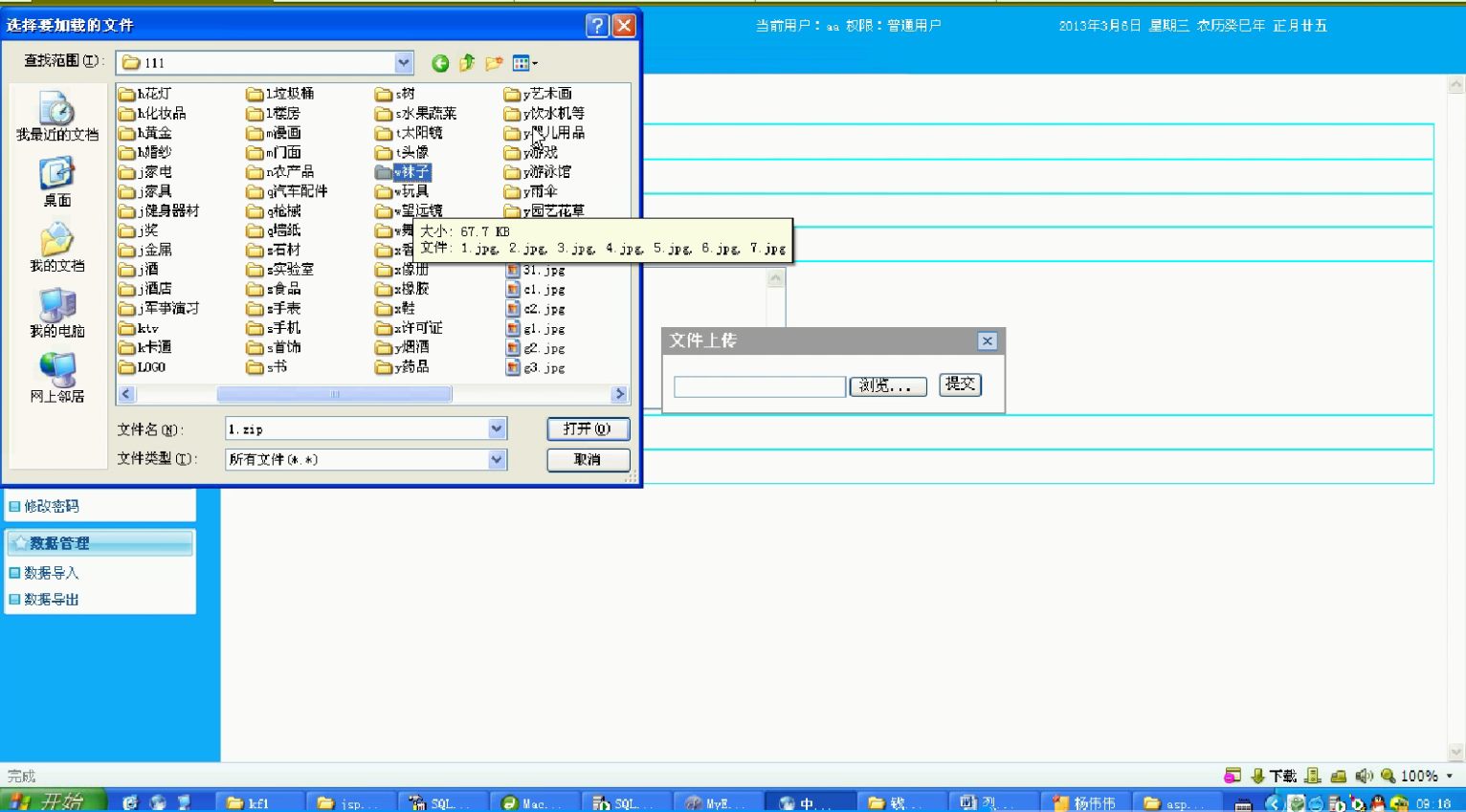Create a new folder

coord(494,63)
